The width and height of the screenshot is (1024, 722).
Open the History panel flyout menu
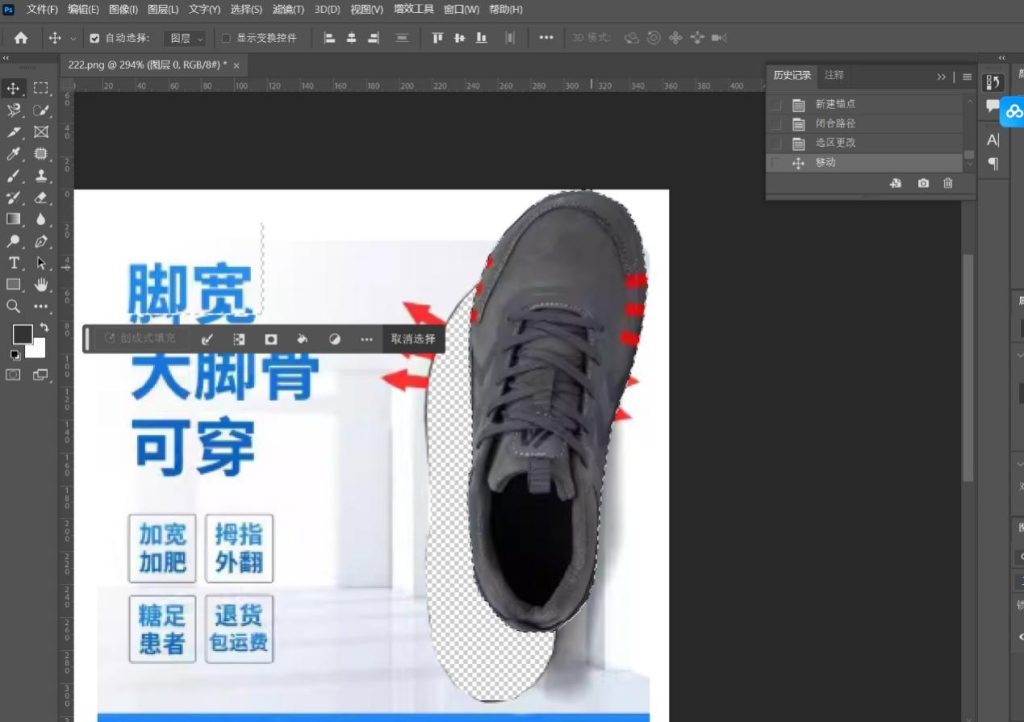click(967, 76)
